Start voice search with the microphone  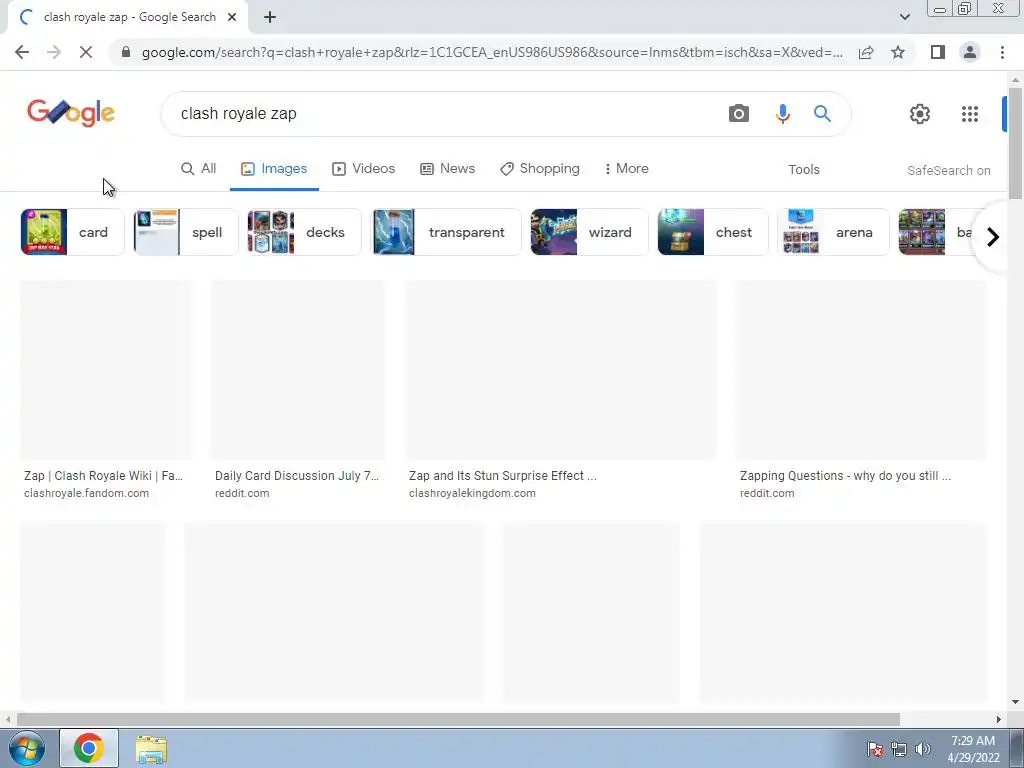[x=782, y=114]
